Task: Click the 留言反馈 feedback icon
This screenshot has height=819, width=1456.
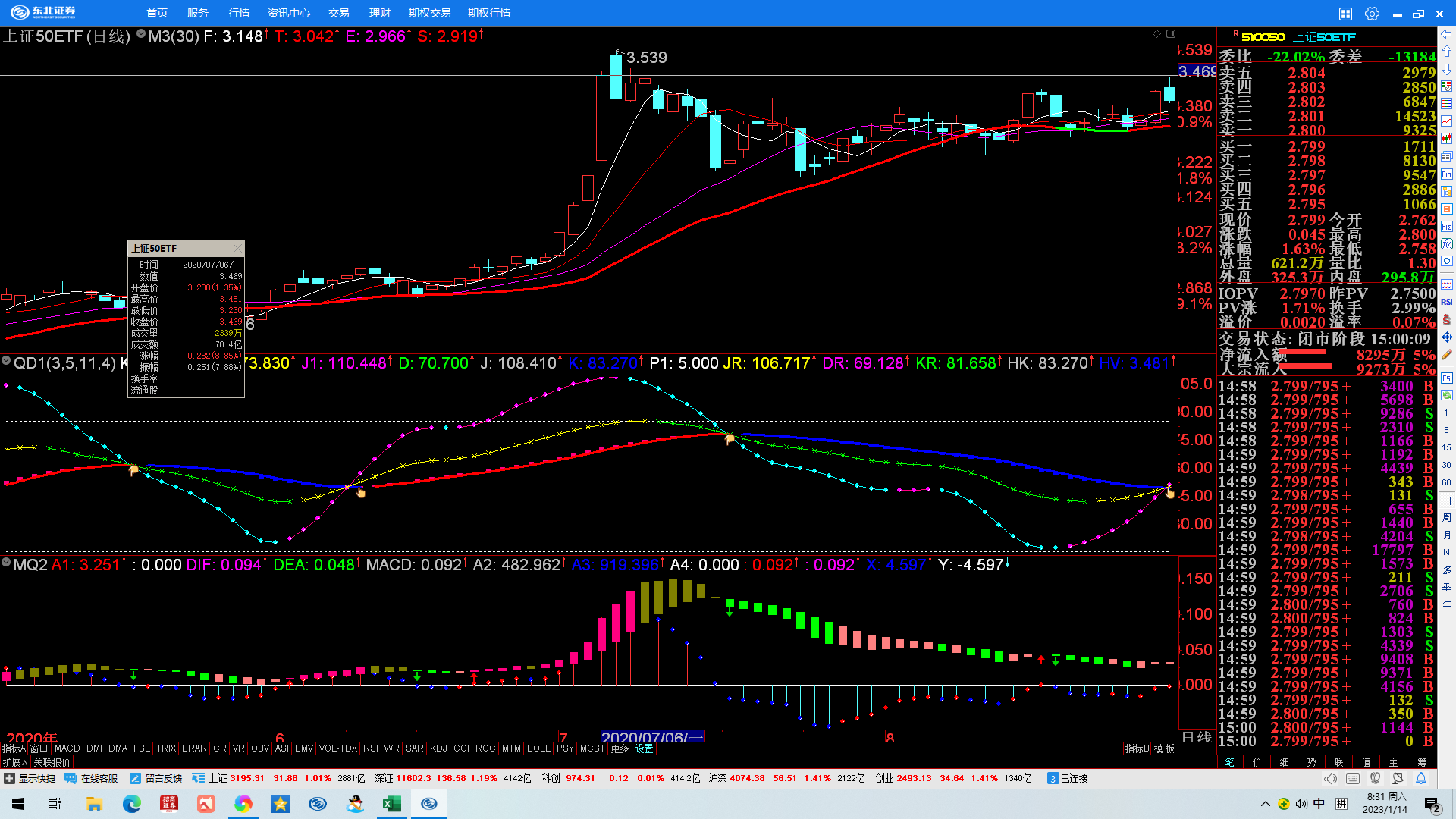Action: pos(135,779)
